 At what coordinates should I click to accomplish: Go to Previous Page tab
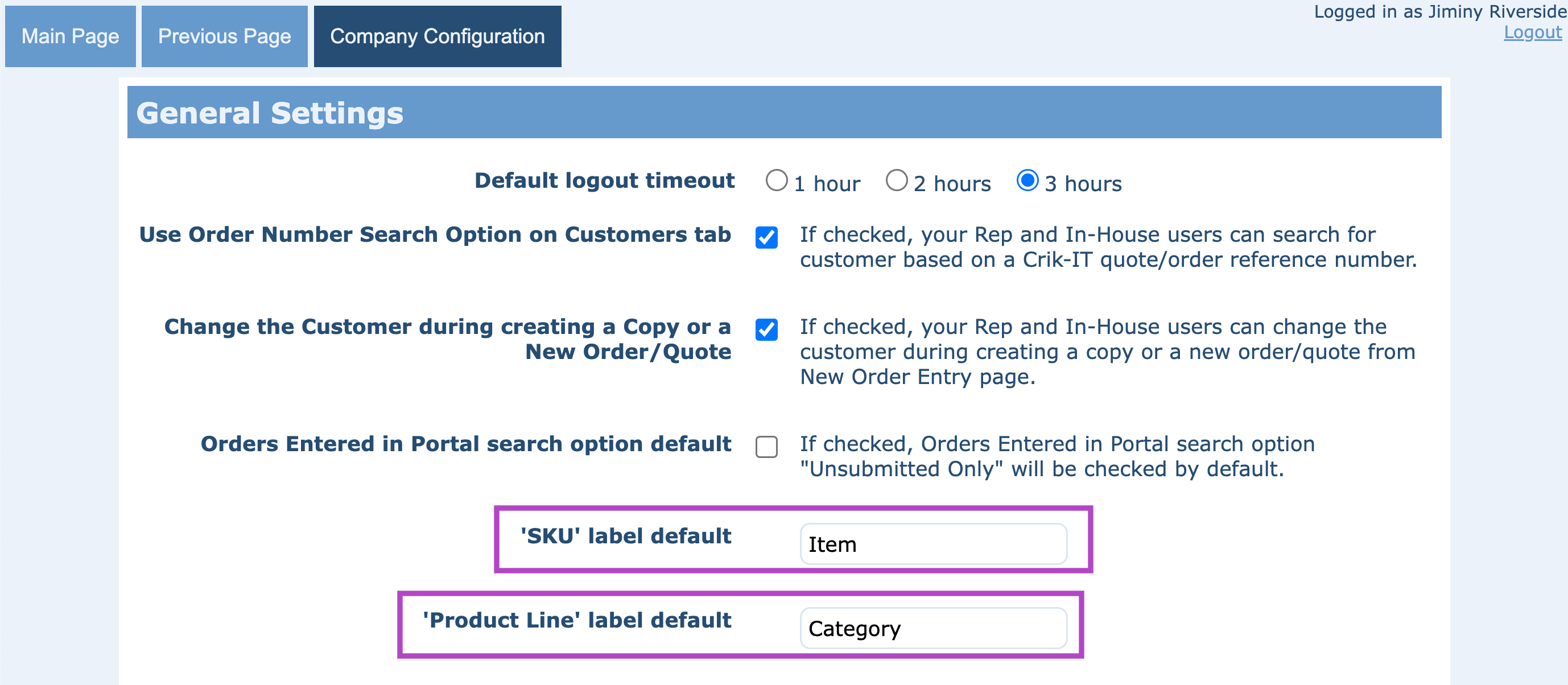(224, 36)
